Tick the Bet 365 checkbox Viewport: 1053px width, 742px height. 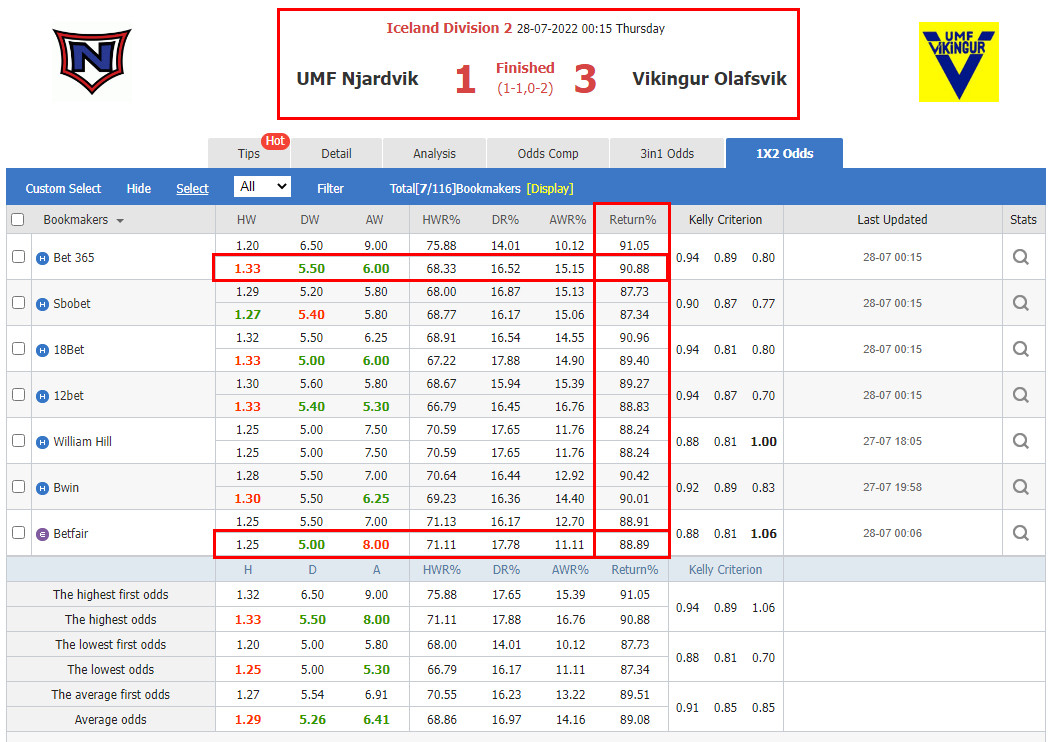(18, 257)
